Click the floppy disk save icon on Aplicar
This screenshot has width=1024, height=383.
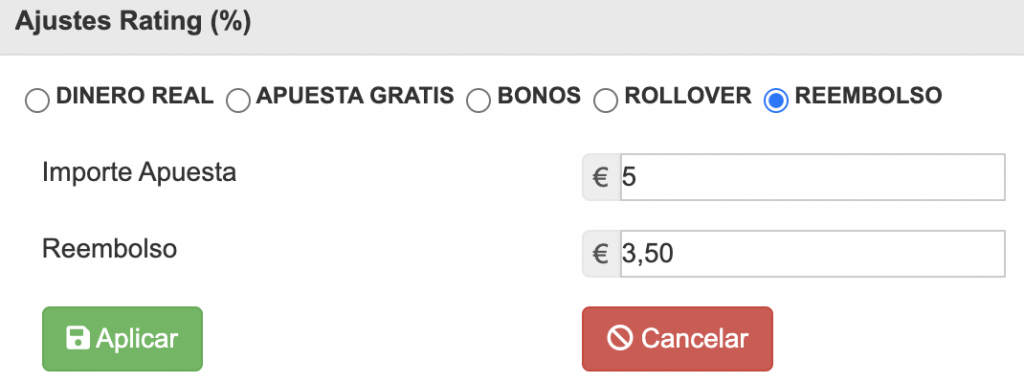(x=78, y=339)
